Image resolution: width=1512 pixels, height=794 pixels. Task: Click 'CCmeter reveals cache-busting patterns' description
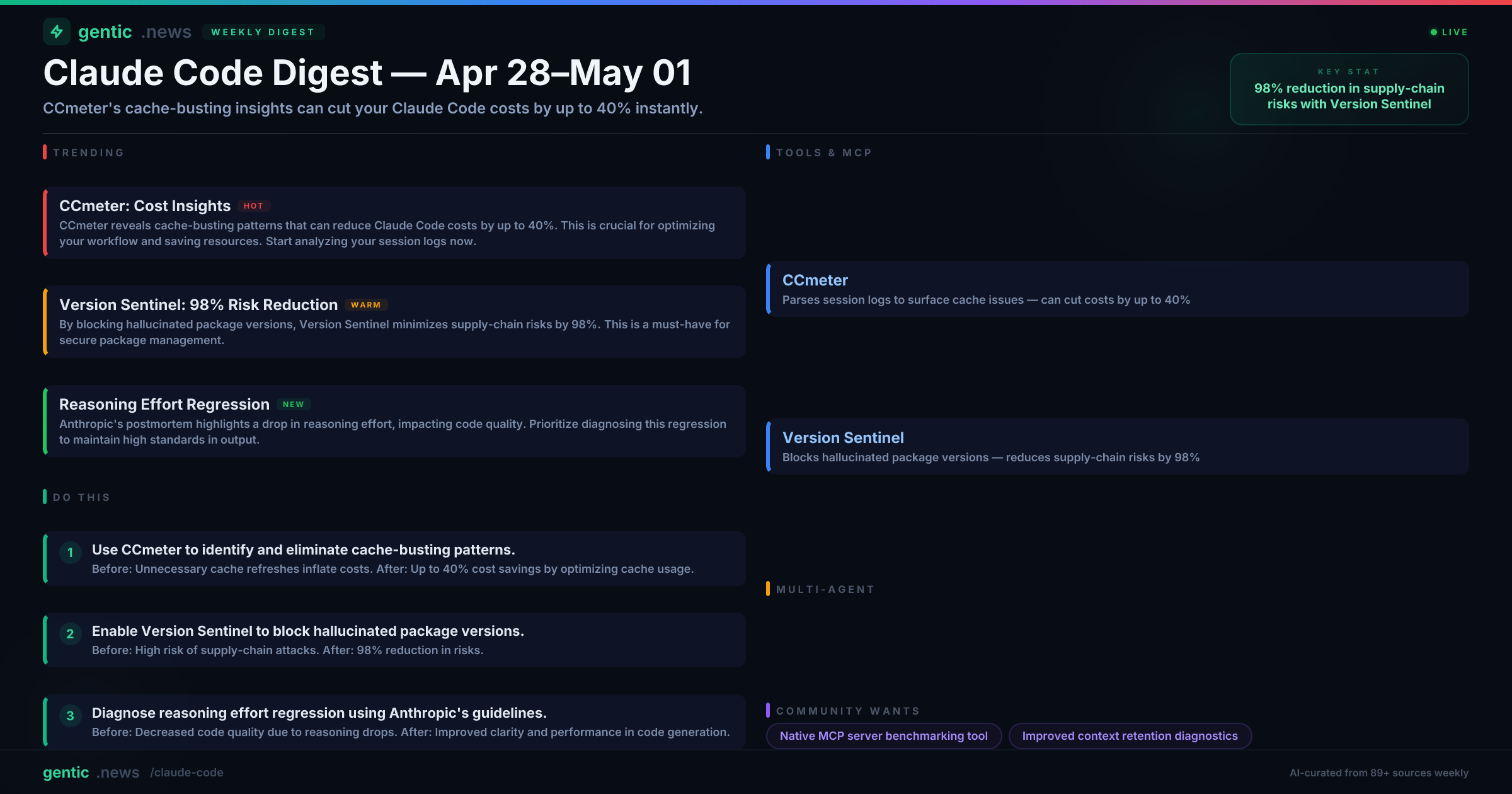tap(387, 233)
